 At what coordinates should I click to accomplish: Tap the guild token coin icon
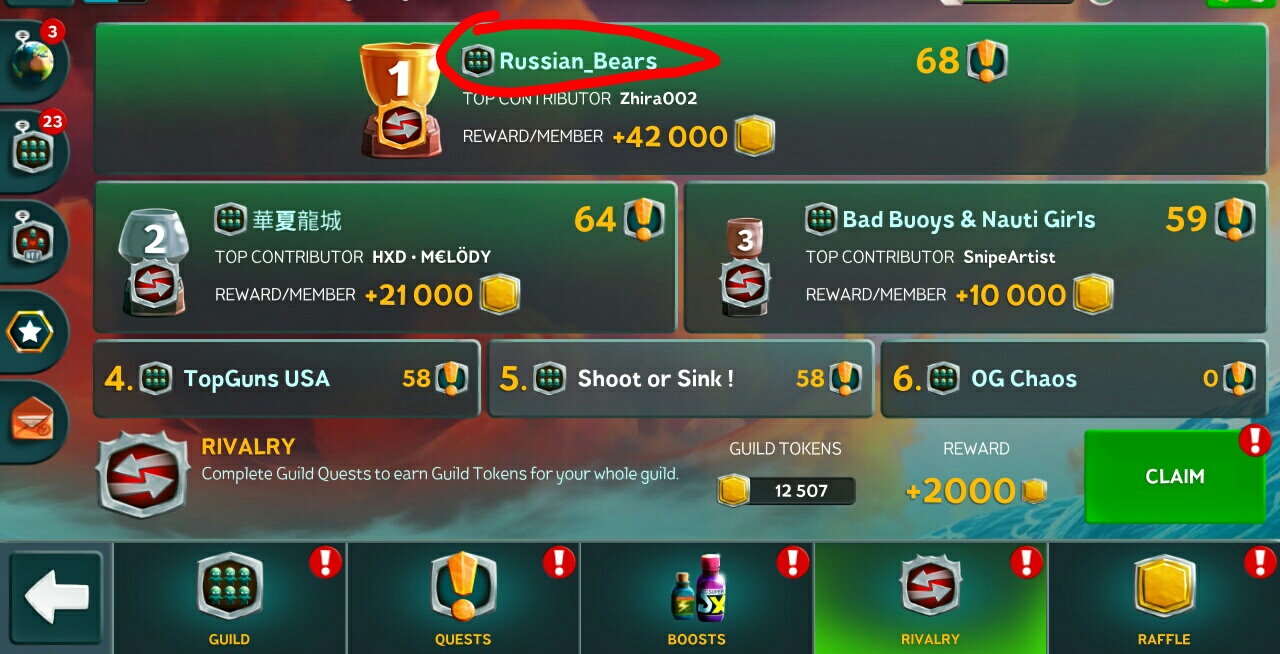[733, 490]
